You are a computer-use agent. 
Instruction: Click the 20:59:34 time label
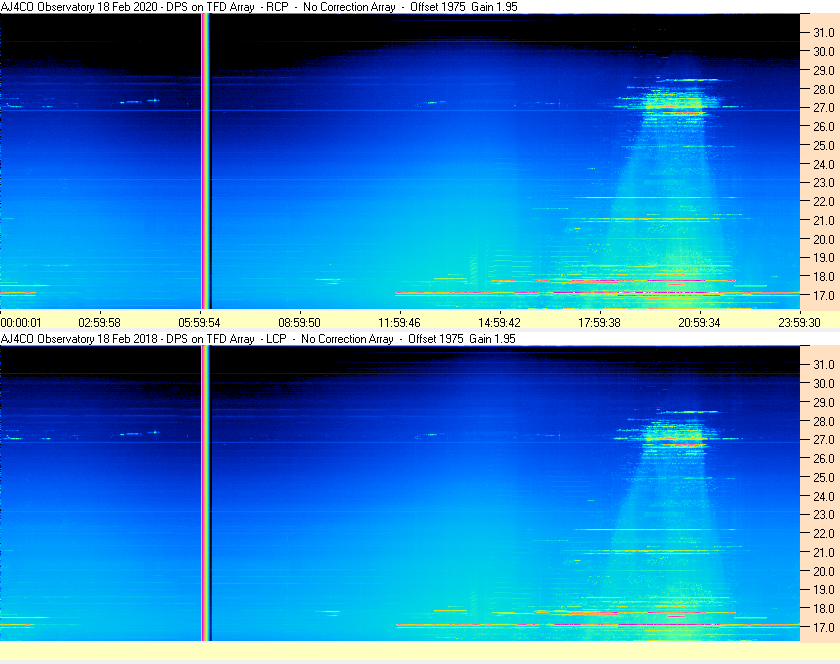(x=700, y=323)
